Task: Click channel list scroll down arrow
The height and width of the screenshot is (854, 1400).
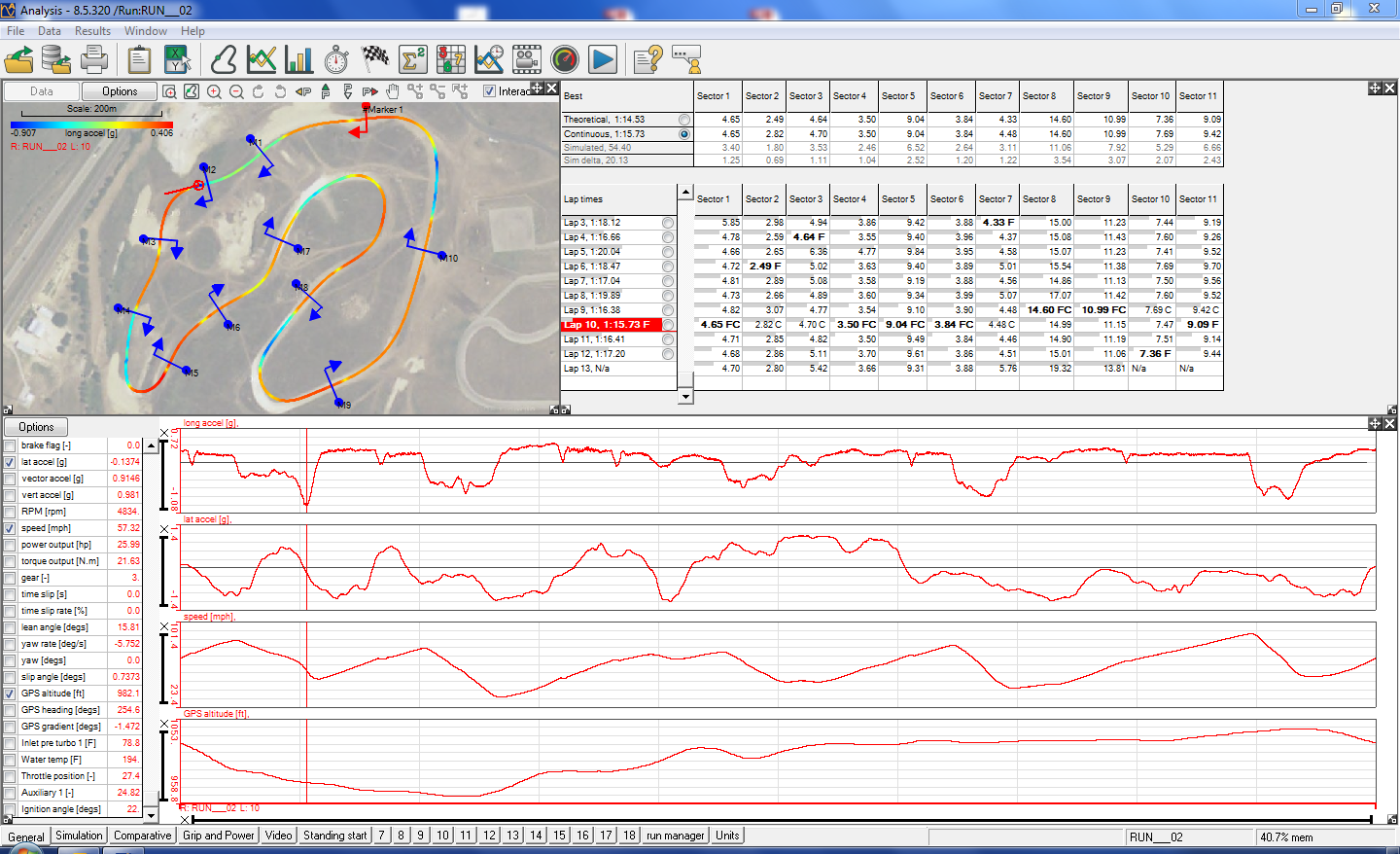Action: click(x=151, y=815)
